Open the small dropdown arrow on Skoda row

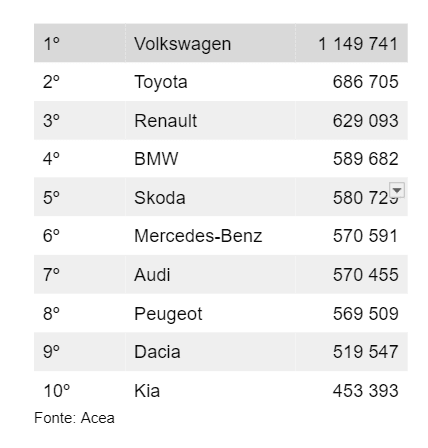tap(397, 190)
